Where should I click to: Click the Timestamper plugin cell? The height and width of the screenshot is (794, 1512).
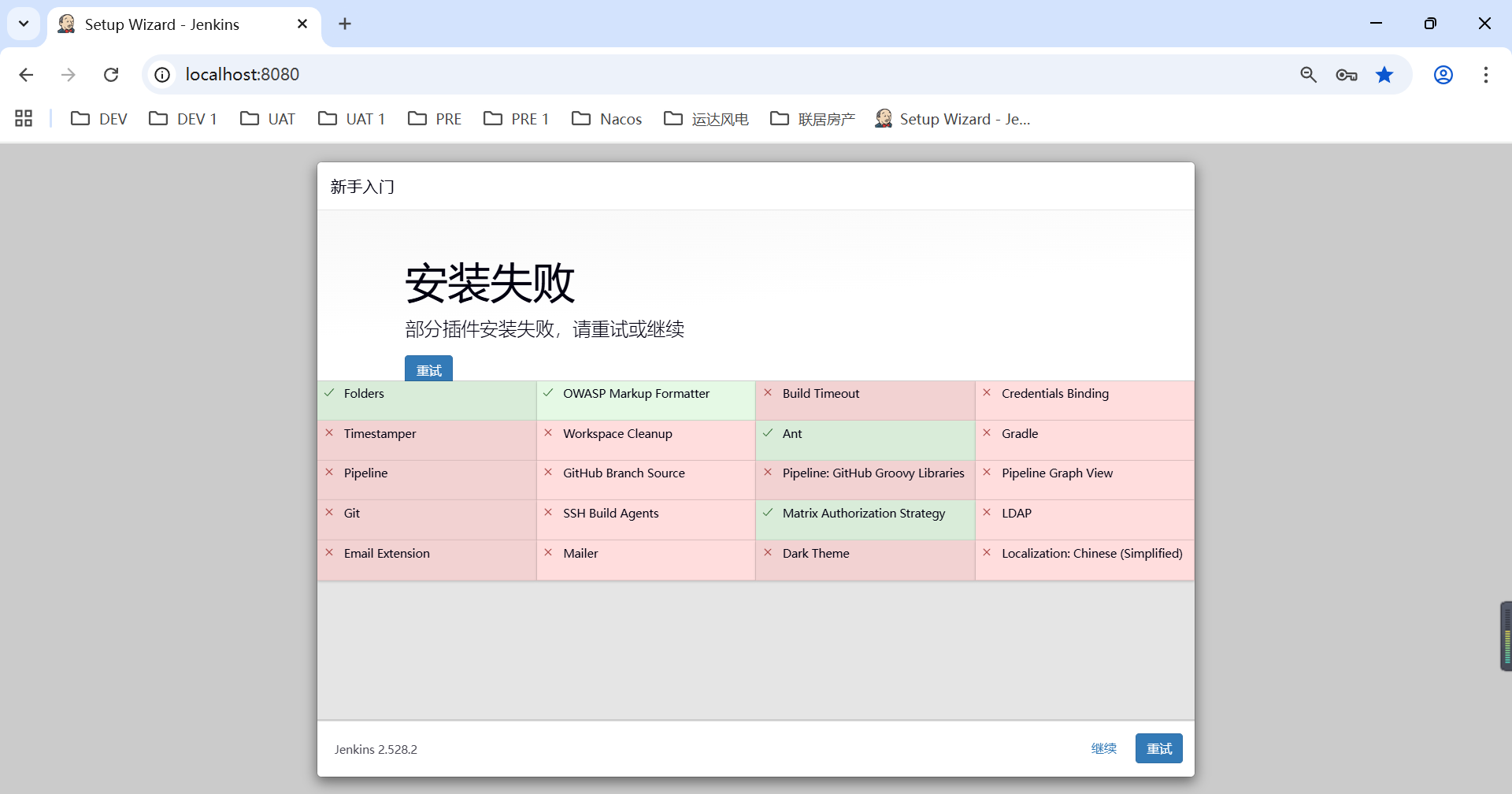[427, 440]
